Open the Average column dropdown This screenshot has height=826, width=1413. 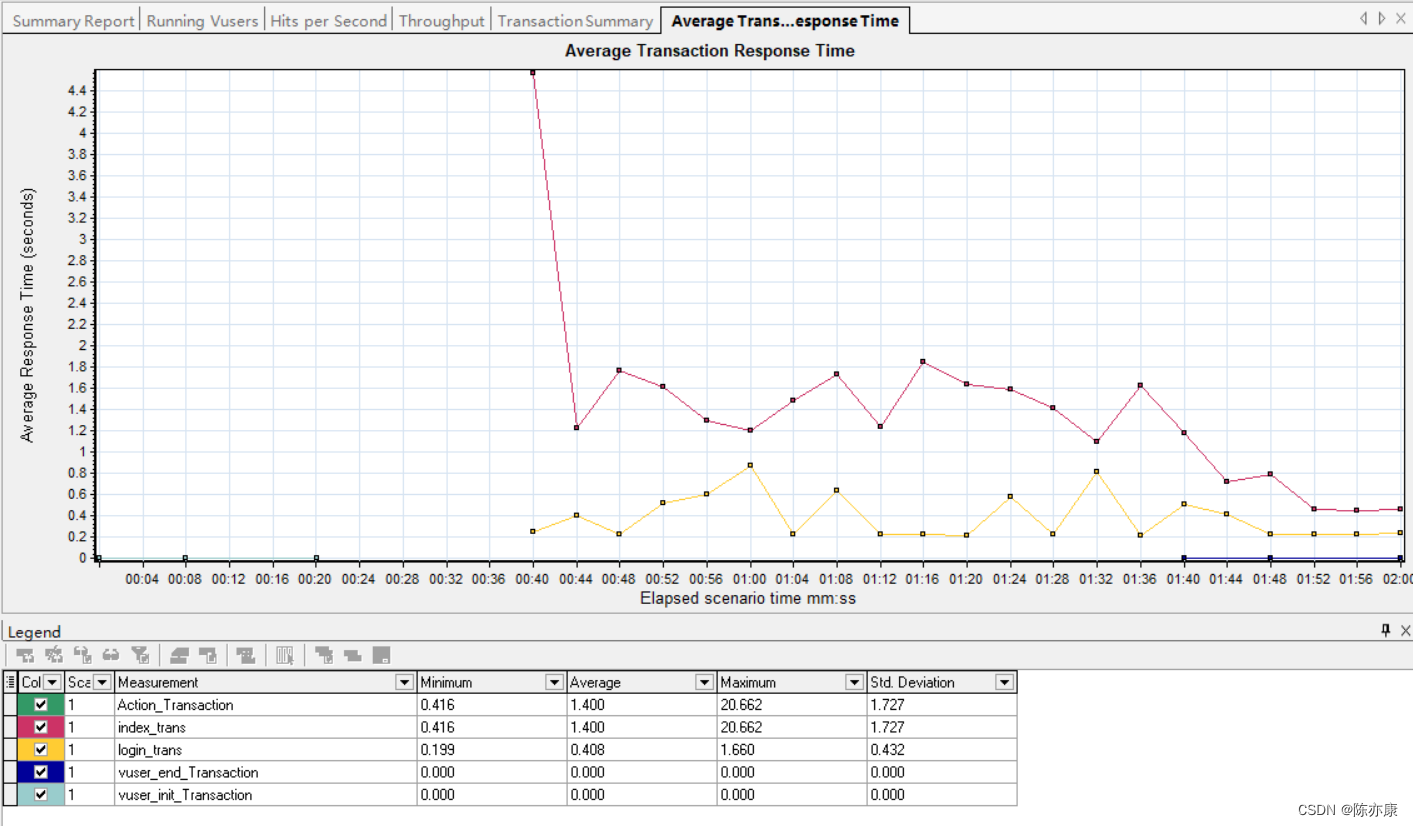click(x=705, y=682)
